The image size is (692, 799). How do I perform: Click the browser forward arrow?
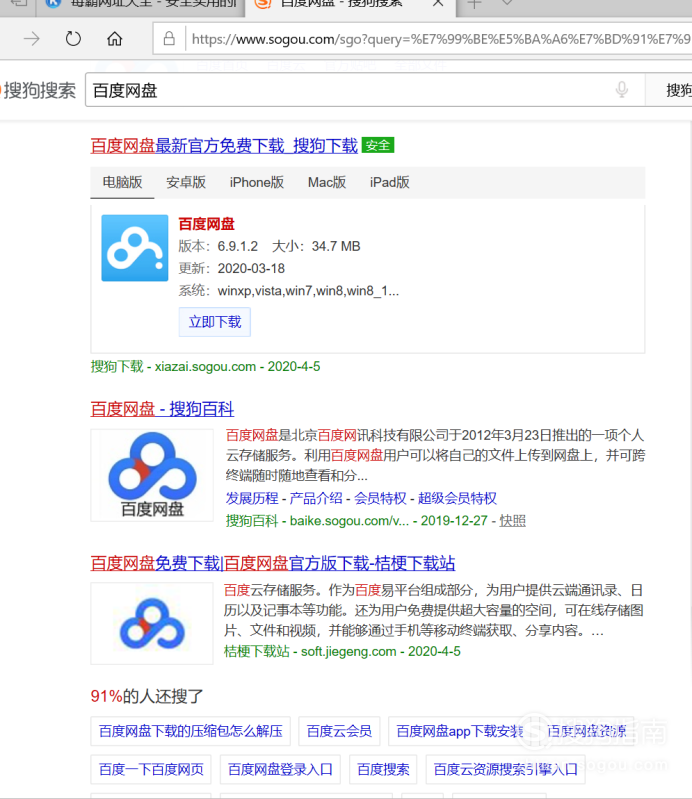tap(32, 39)
